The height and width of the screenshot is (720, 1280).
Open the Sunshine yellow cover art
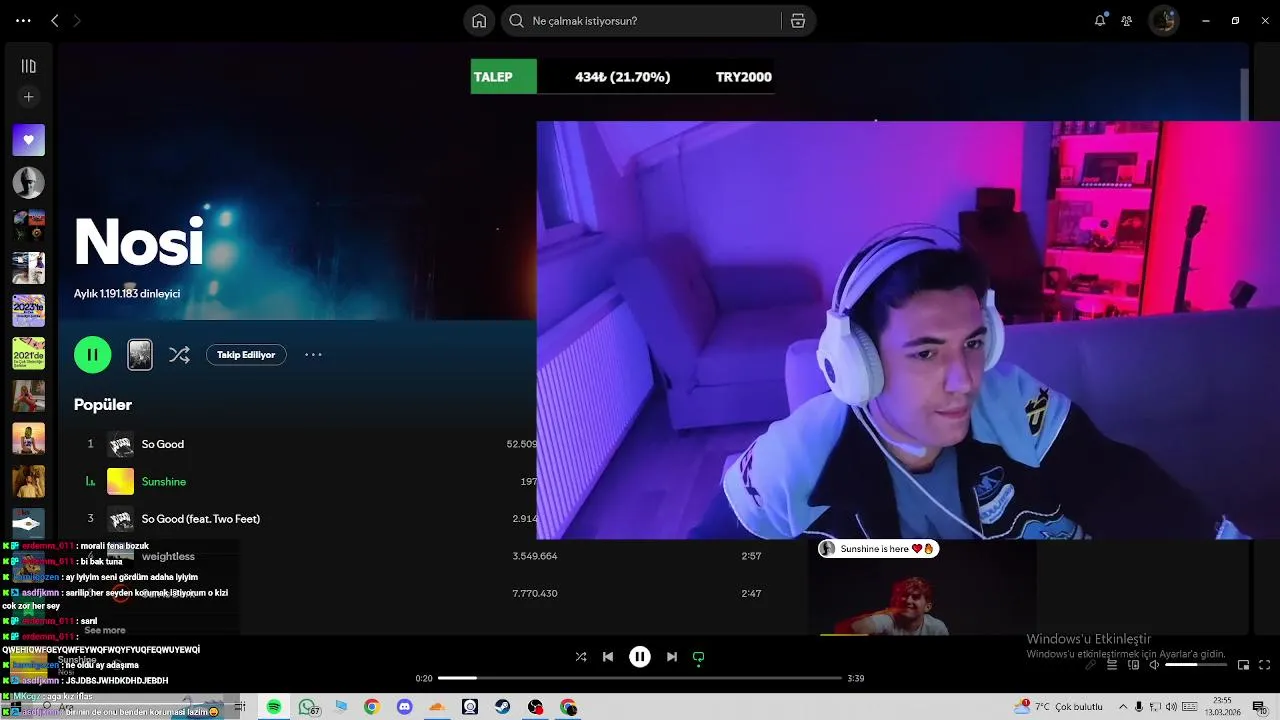(120, 481)
